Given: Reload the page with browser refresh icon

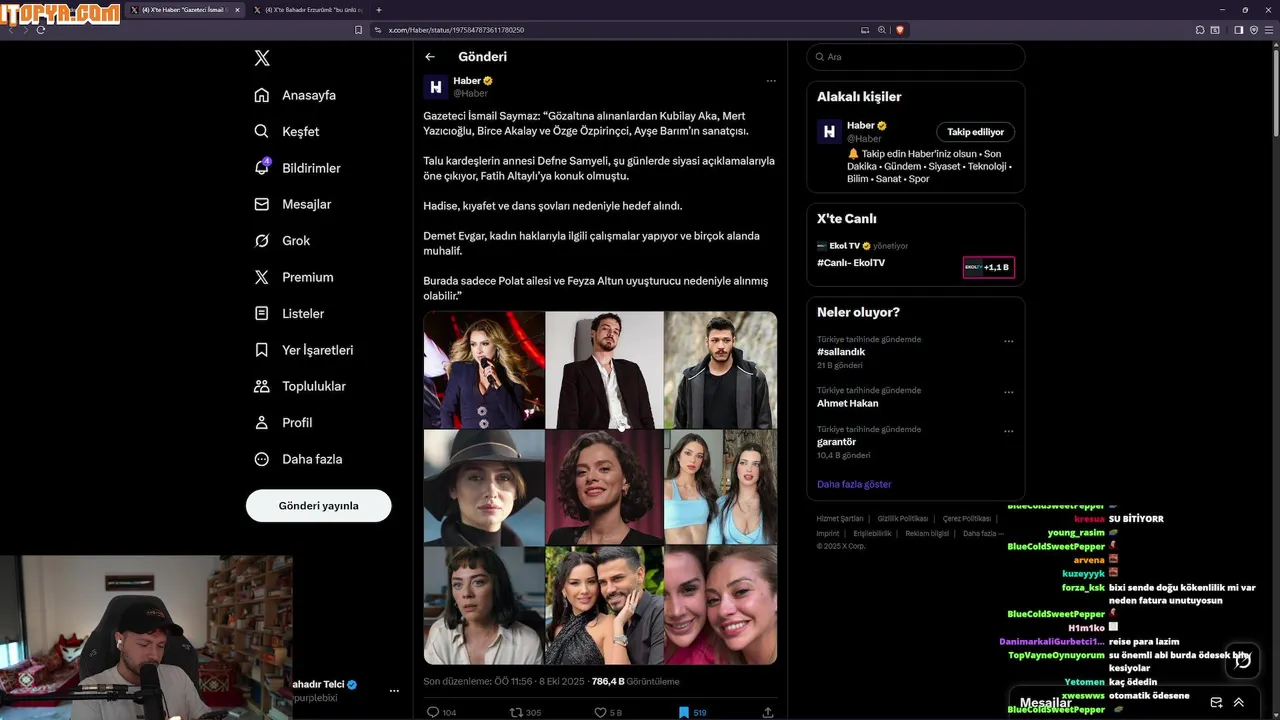Looking at the screenshot, I should [x=41, y=30].
